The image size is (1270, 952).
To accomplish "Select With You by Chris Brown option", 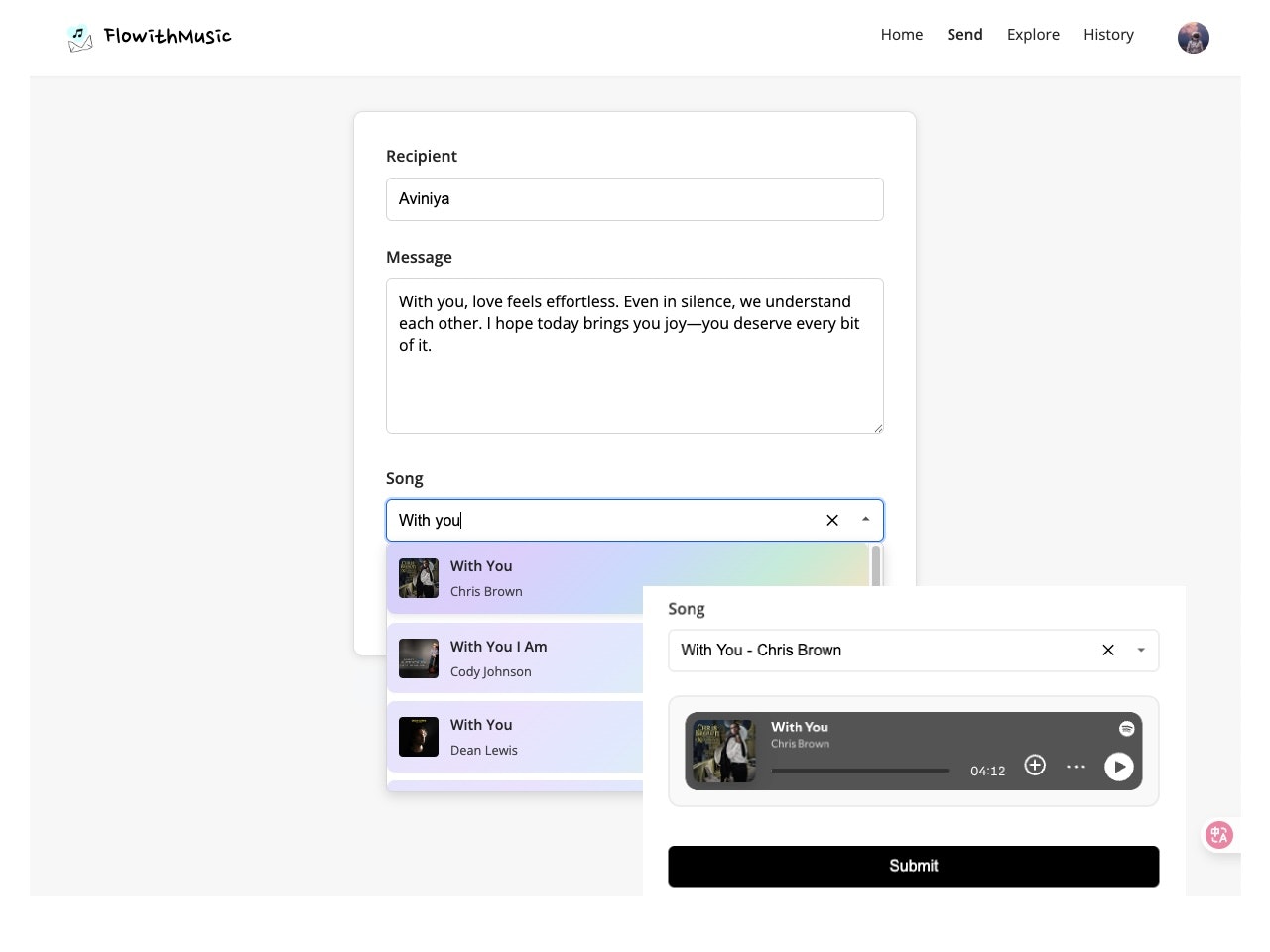I will (627, 579).
